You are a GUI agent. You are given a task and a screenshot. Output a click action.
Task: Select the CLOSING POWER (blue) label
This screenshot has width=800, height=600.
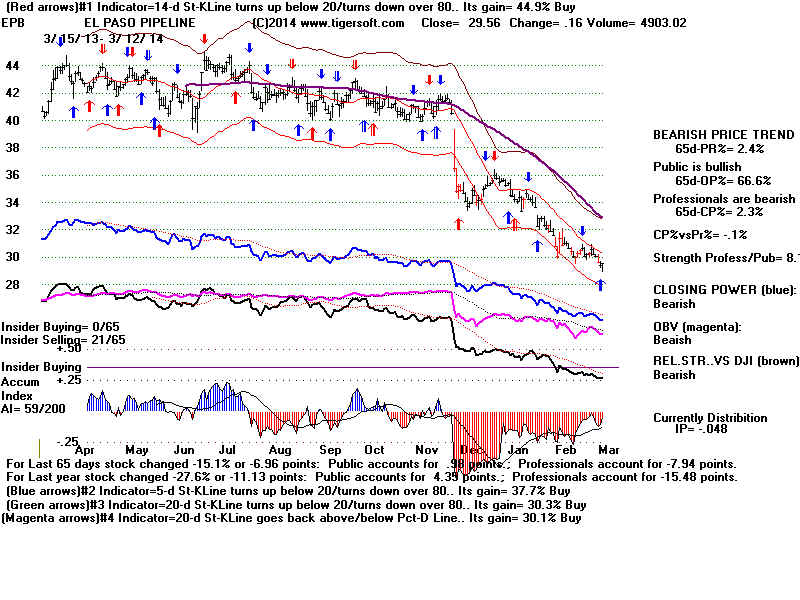724,290
